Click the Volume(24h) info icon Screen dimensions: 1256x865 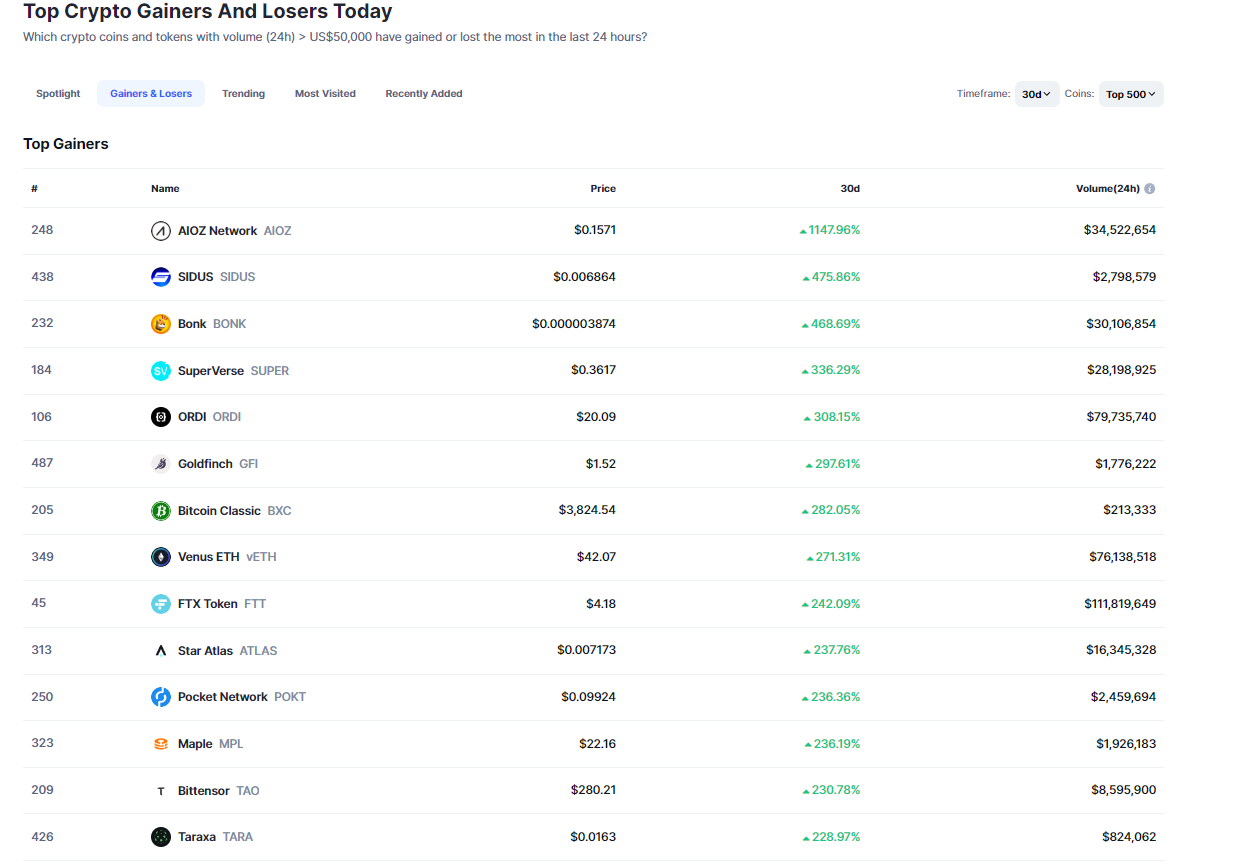point(1150,189)
